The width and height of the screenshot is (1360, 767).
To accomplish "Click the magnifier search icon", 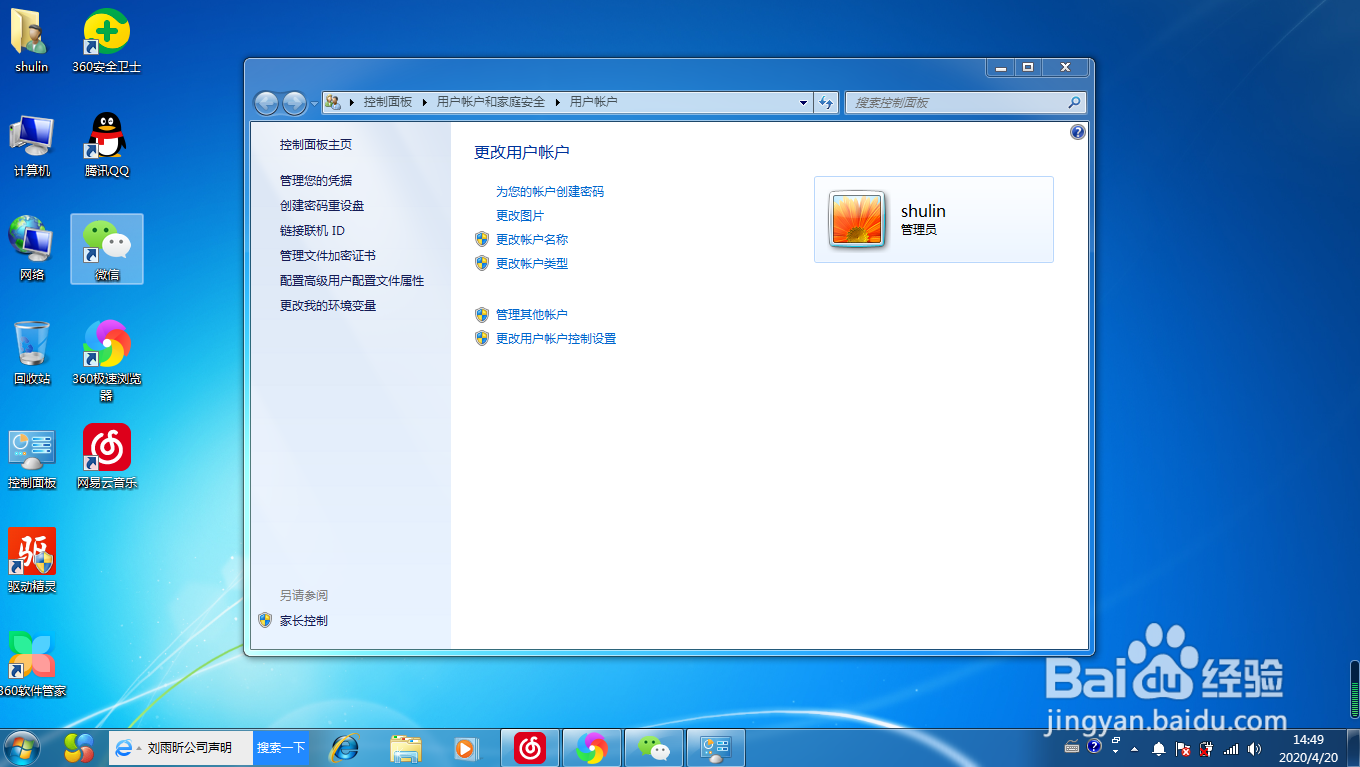I will click(x=1074, y=102).
